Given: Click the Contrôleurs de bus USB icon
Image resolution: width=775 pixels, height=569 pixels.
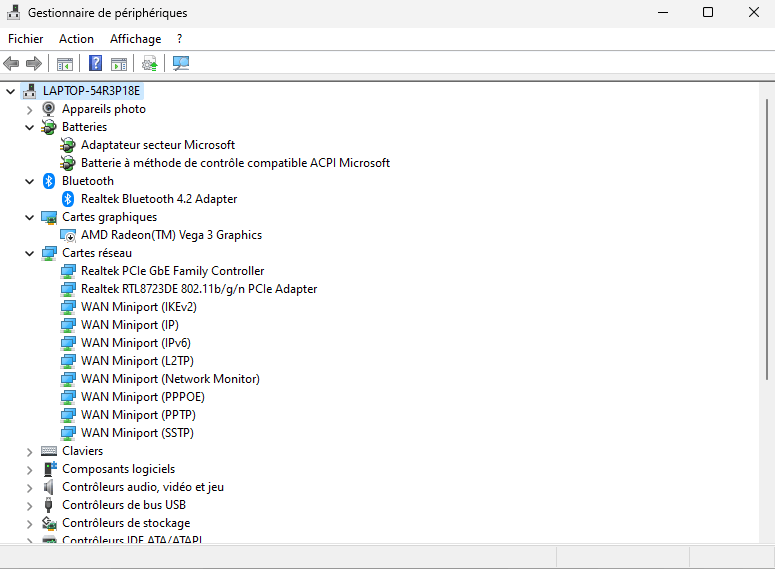Looking at the screenshot, I should [x=48, y=505].
